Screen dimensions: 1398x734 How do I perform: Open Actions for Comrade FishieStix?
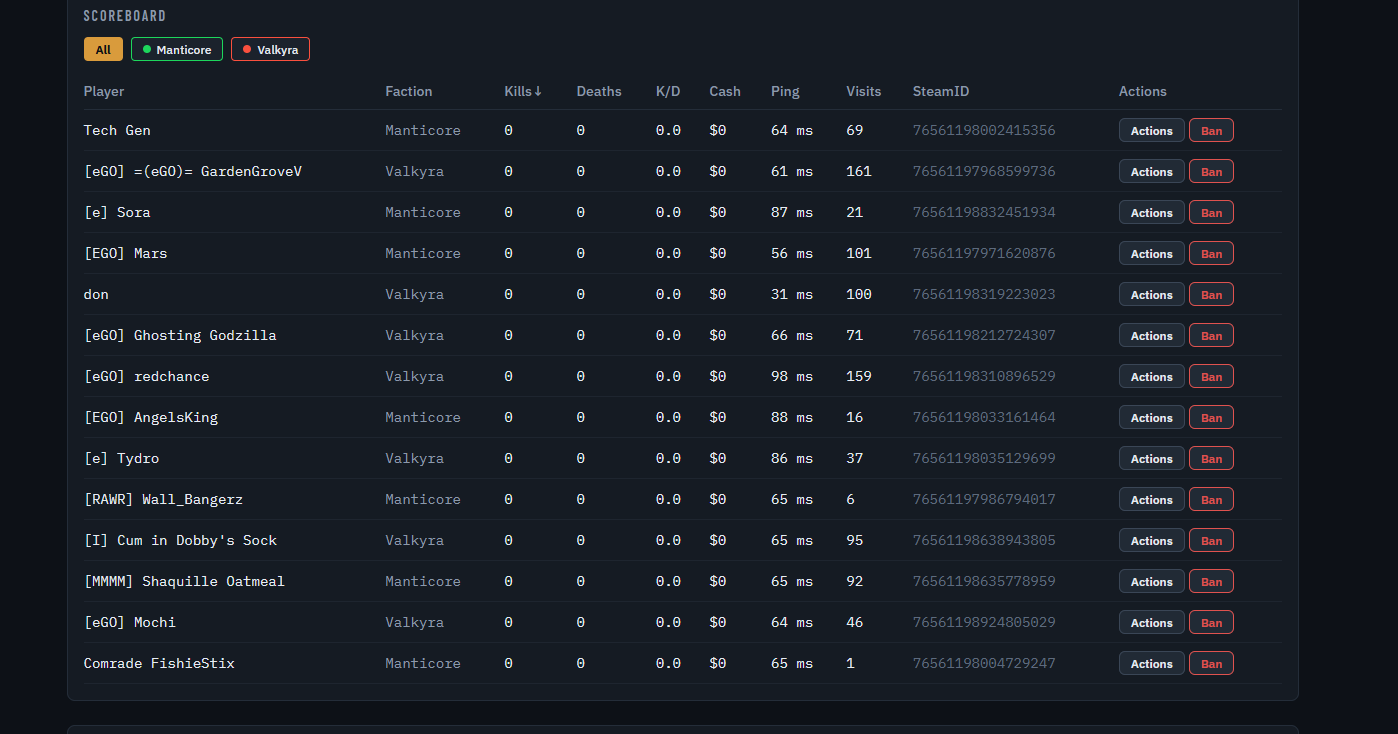coord(1151,664)
